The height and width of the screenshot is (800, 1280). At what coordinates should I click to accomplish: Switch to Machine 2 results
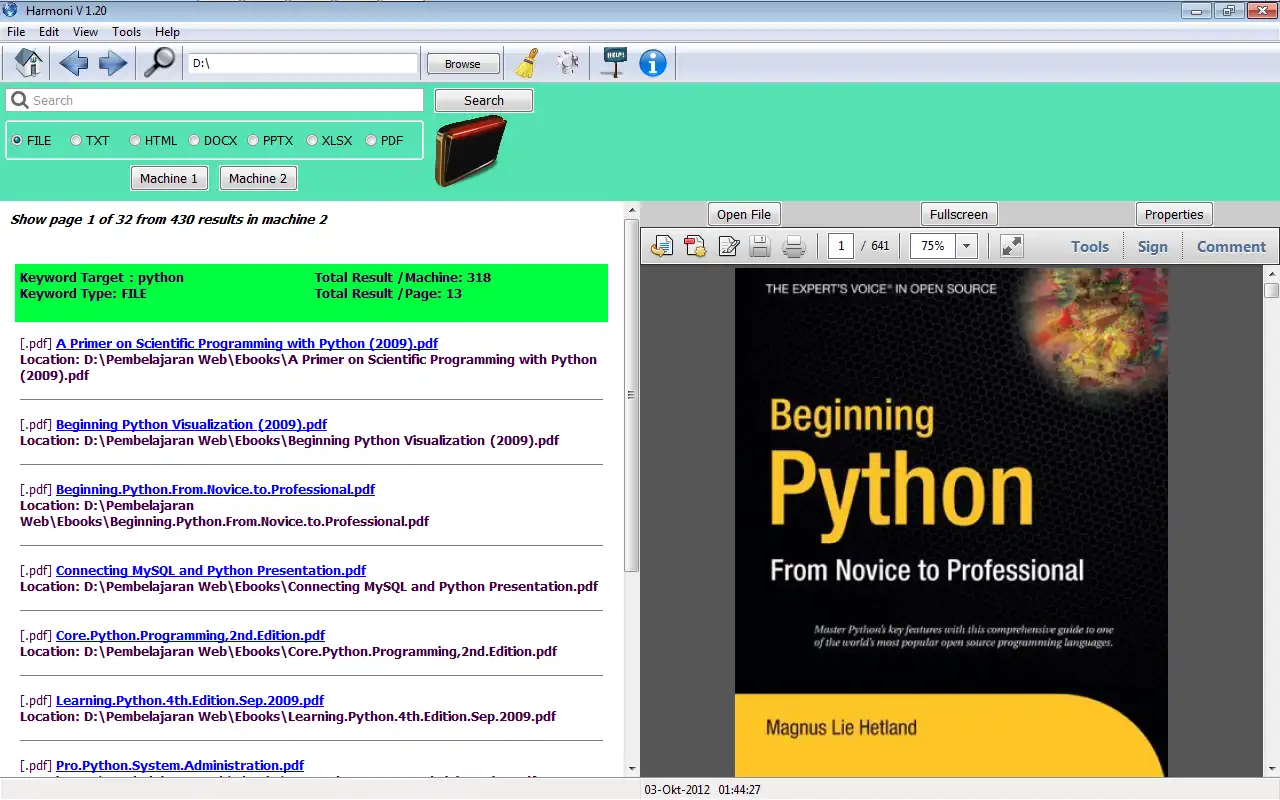tap(258, 178)
